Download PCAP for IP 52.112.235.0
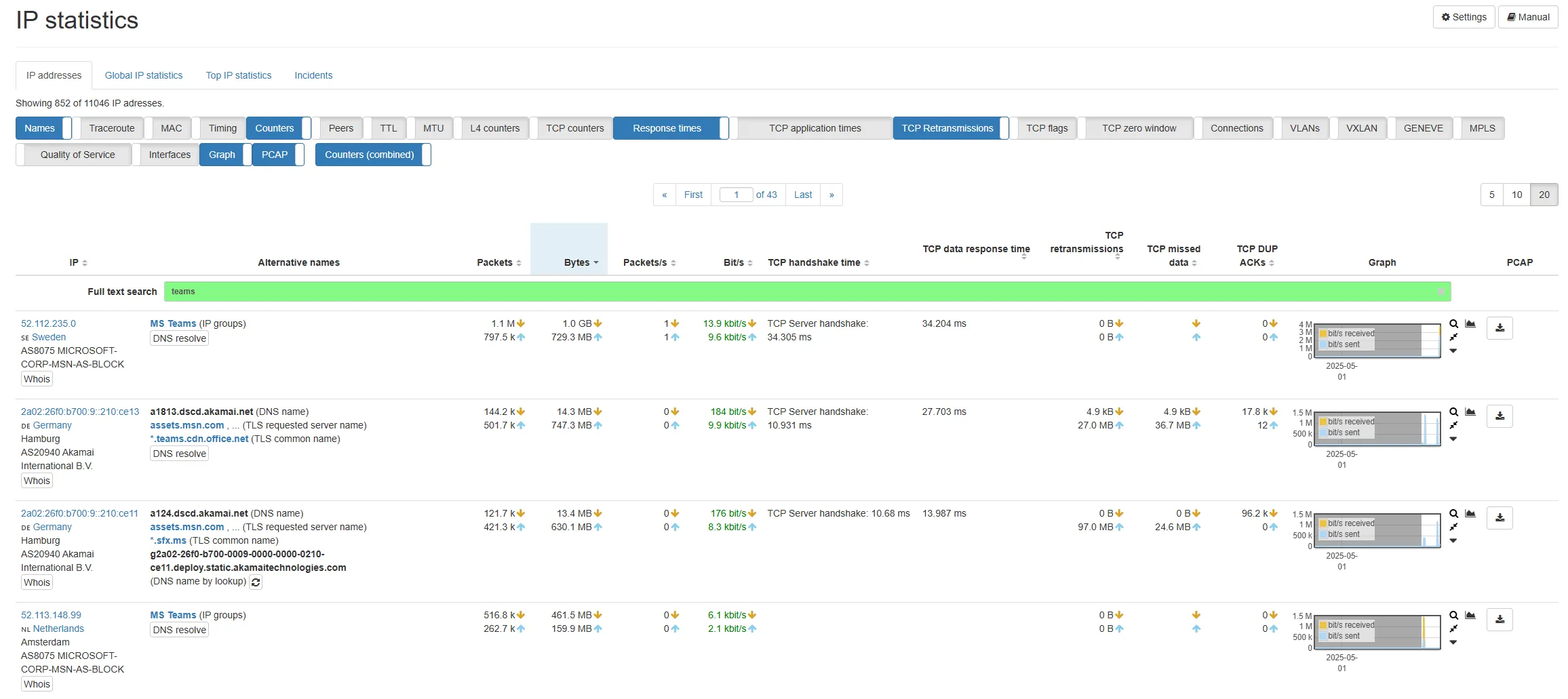Image resolution: width=1568 pixels, height=699 pixels. pos(1499,328)
